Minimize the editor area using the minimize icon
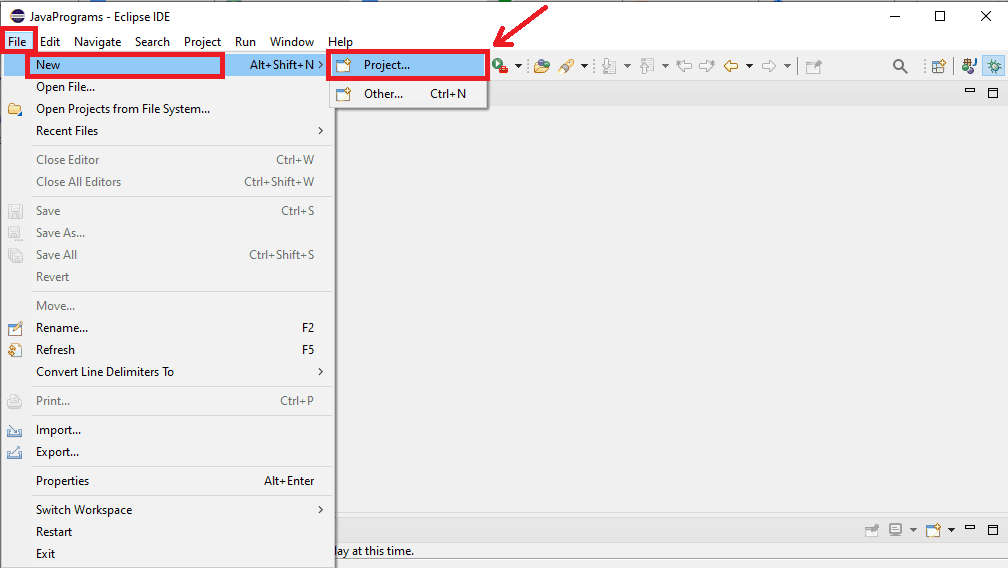The width and height of the screenshot is (1008, 568). (970, 91)
